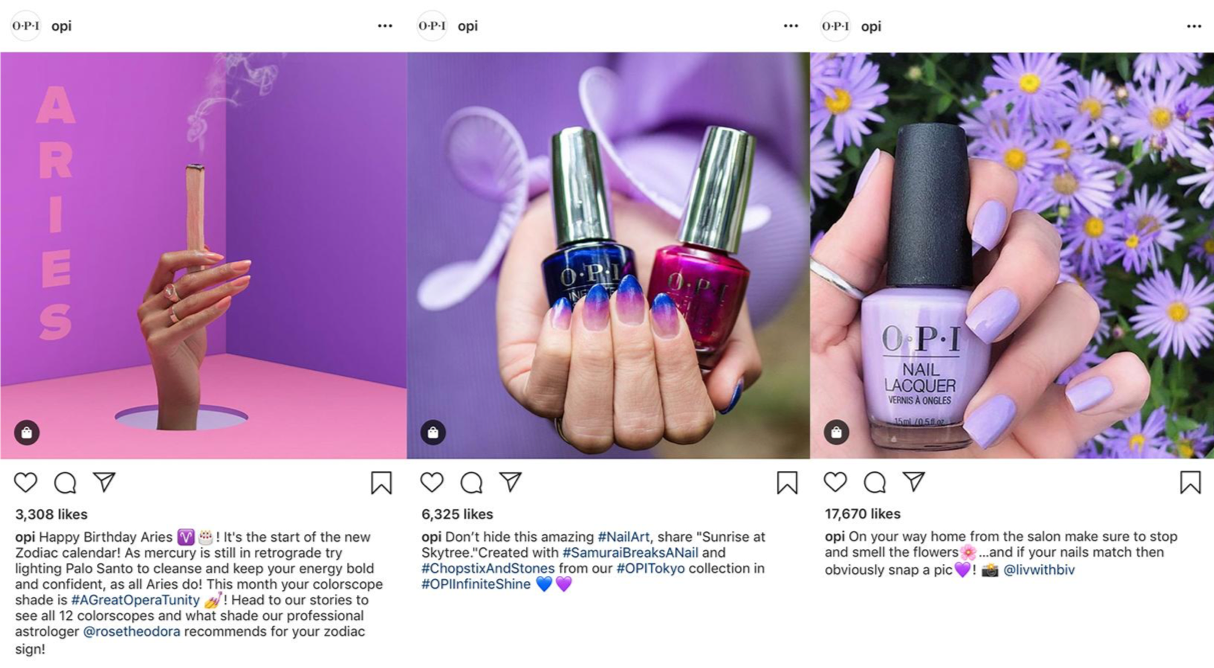View the 17,670 likes list
The width and height of the screenshot is (1214, 668).
click(862, 514)
